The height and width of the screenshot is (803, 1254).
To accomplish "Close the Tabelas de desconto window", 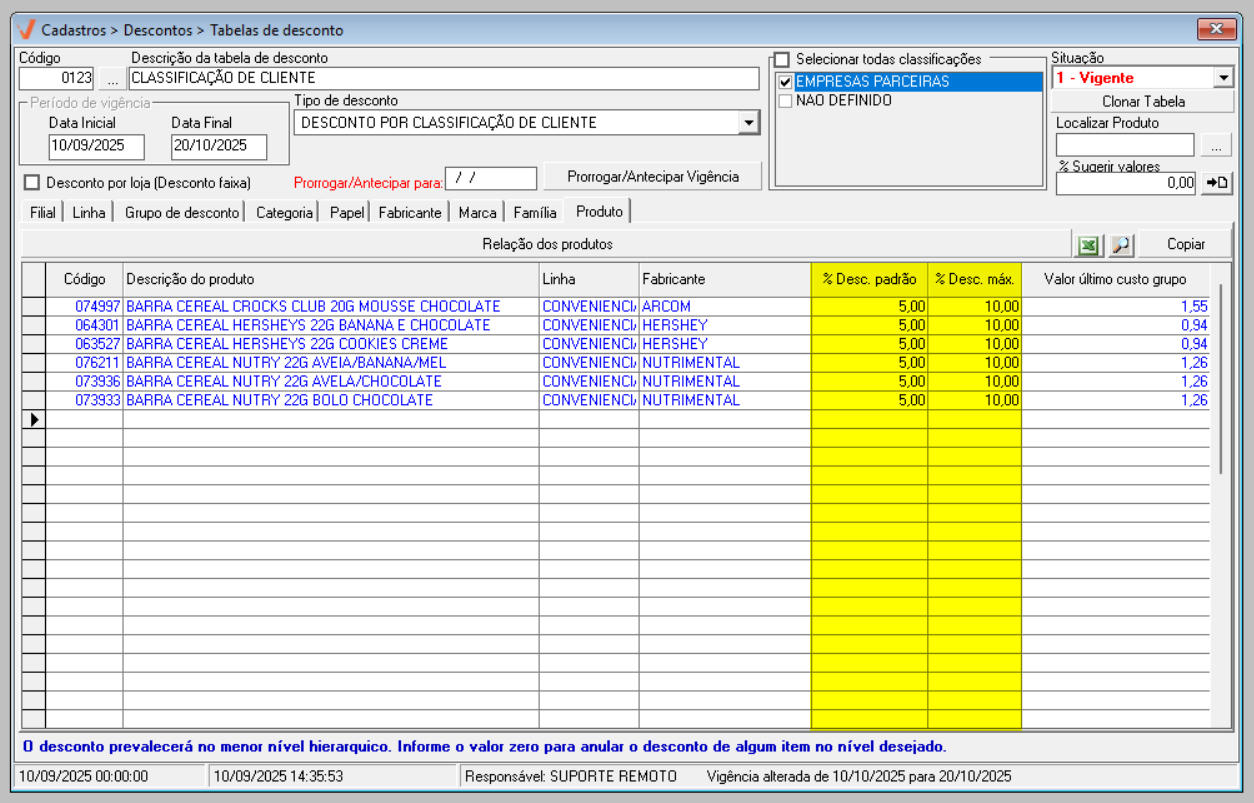I will (x=1216, y=29).
